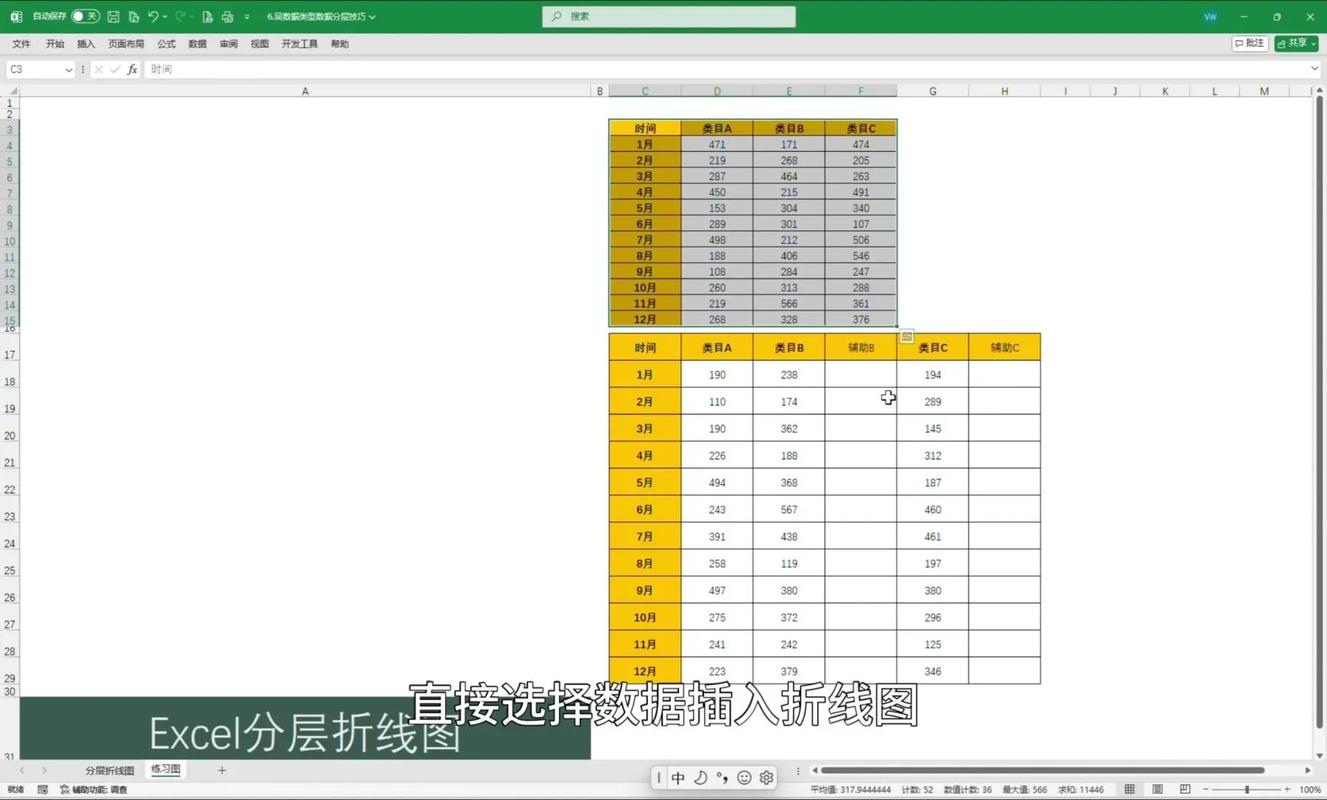1327x800 pixels.
Task: Select the 辅助B header cell
Action: click(x=861, y=347)
